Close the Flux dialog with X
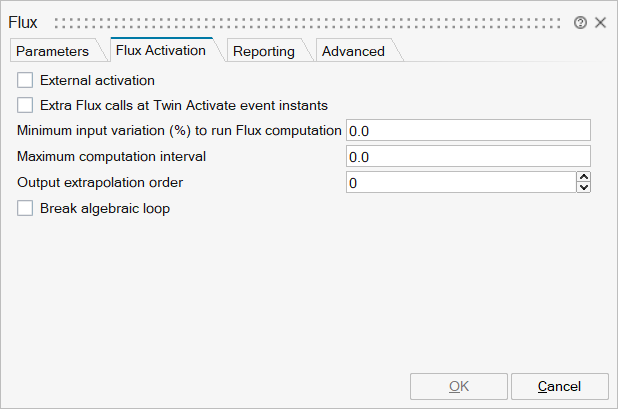618x409 pixels. [600, 22]
